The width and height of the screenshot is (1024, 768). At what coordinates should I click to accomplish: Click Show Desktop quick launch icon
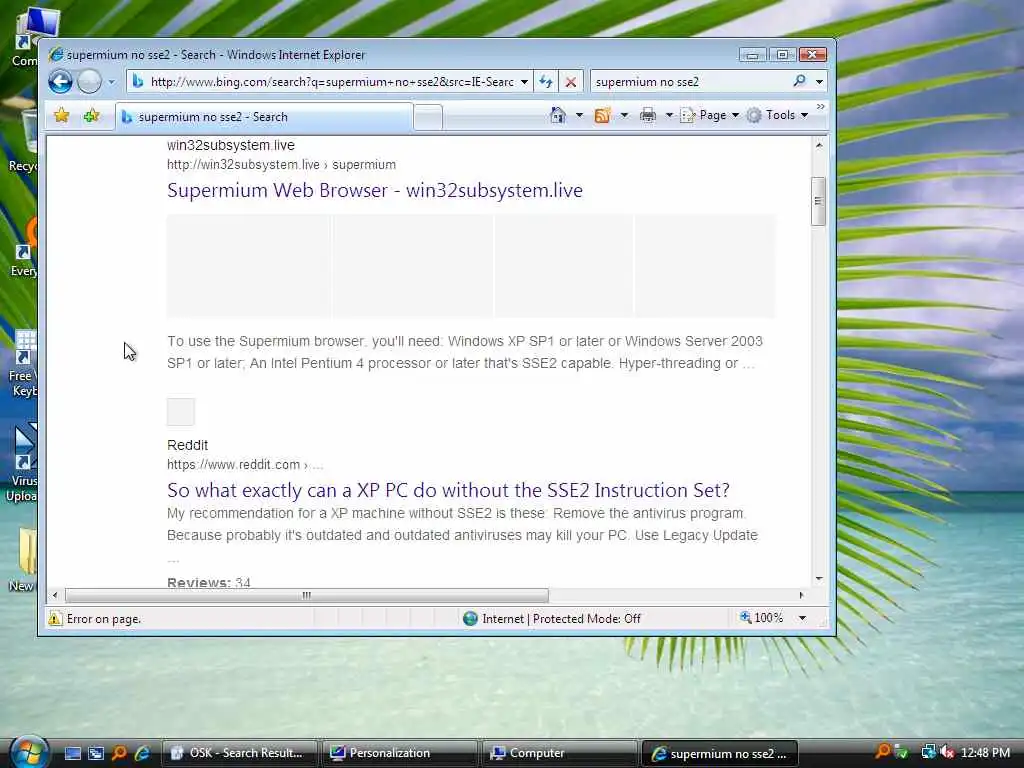pos(73,753)
